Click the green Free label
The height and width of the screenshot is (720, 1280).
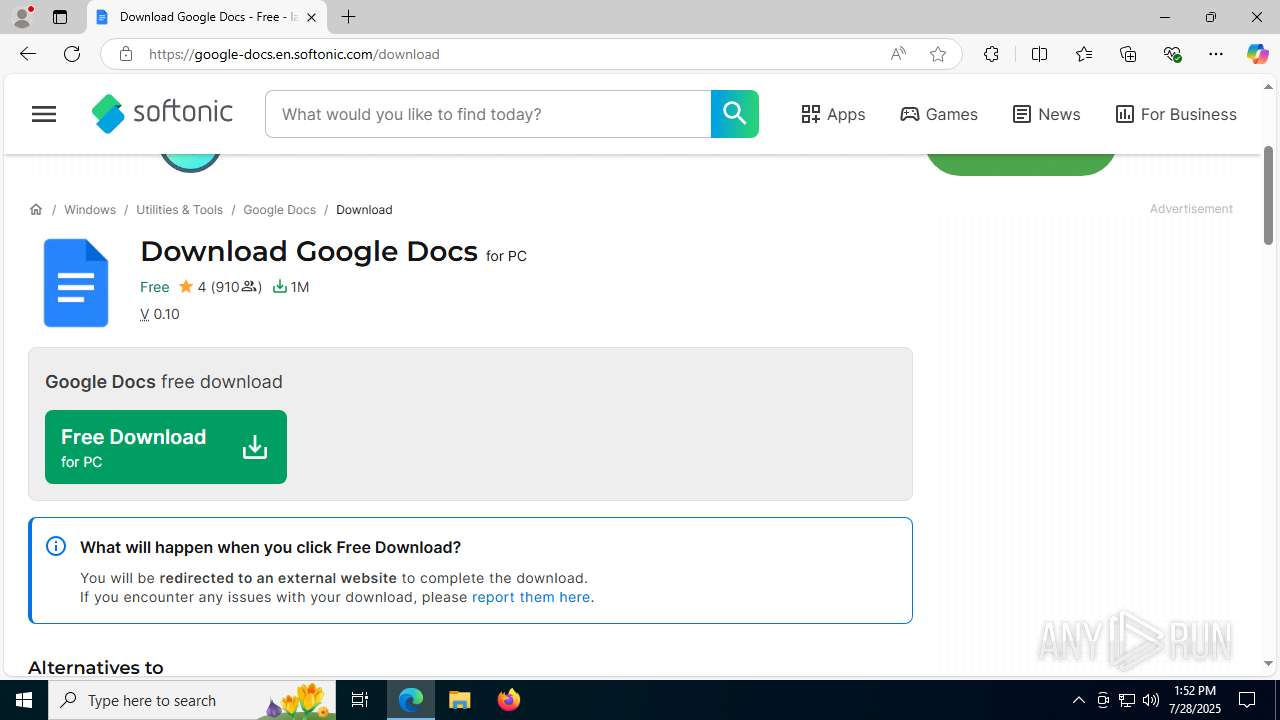click(x=155, y=287)
